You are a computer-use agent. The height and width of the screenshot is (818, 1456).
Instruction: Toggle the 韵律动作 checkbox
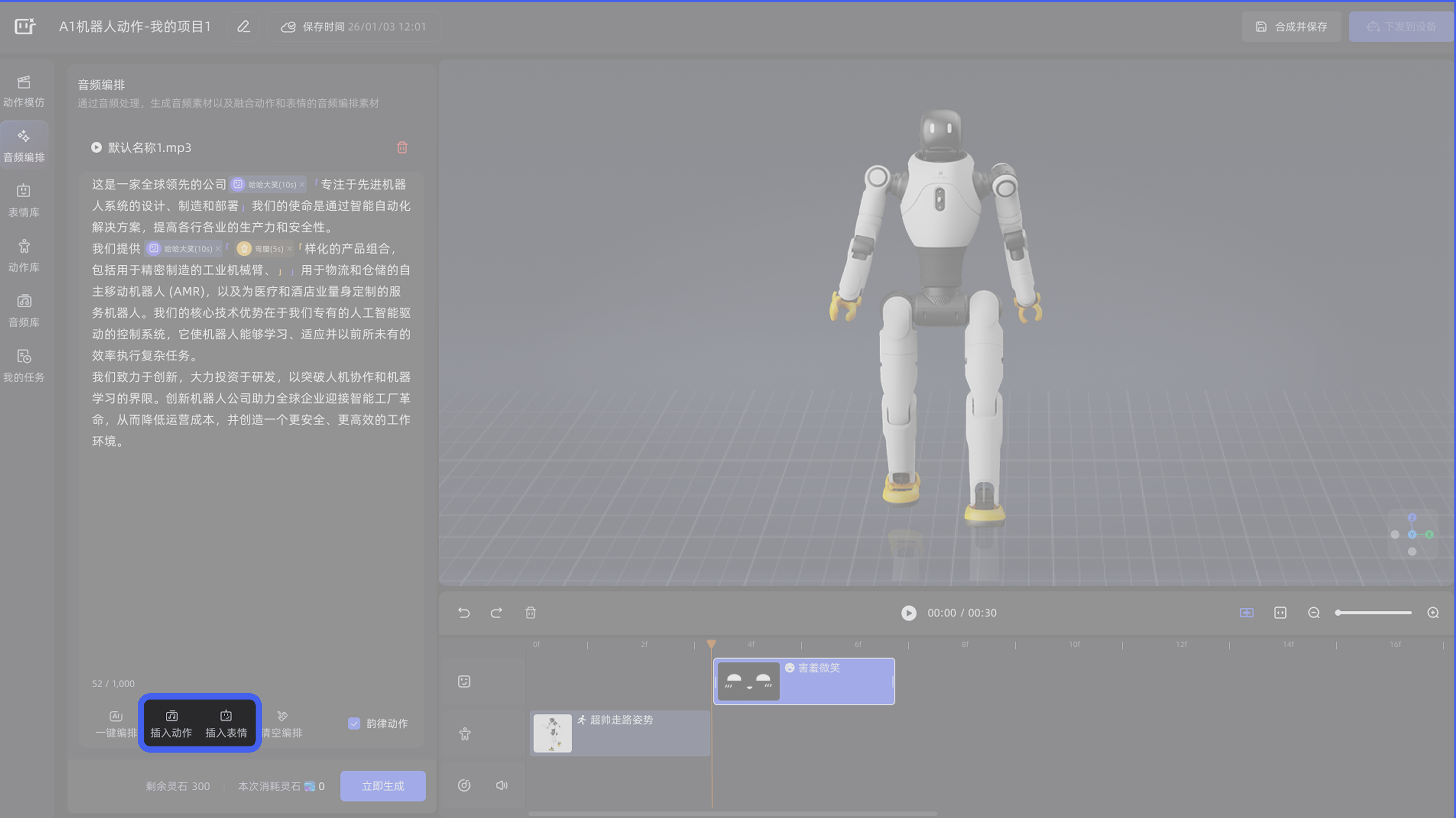click(354, 723)
